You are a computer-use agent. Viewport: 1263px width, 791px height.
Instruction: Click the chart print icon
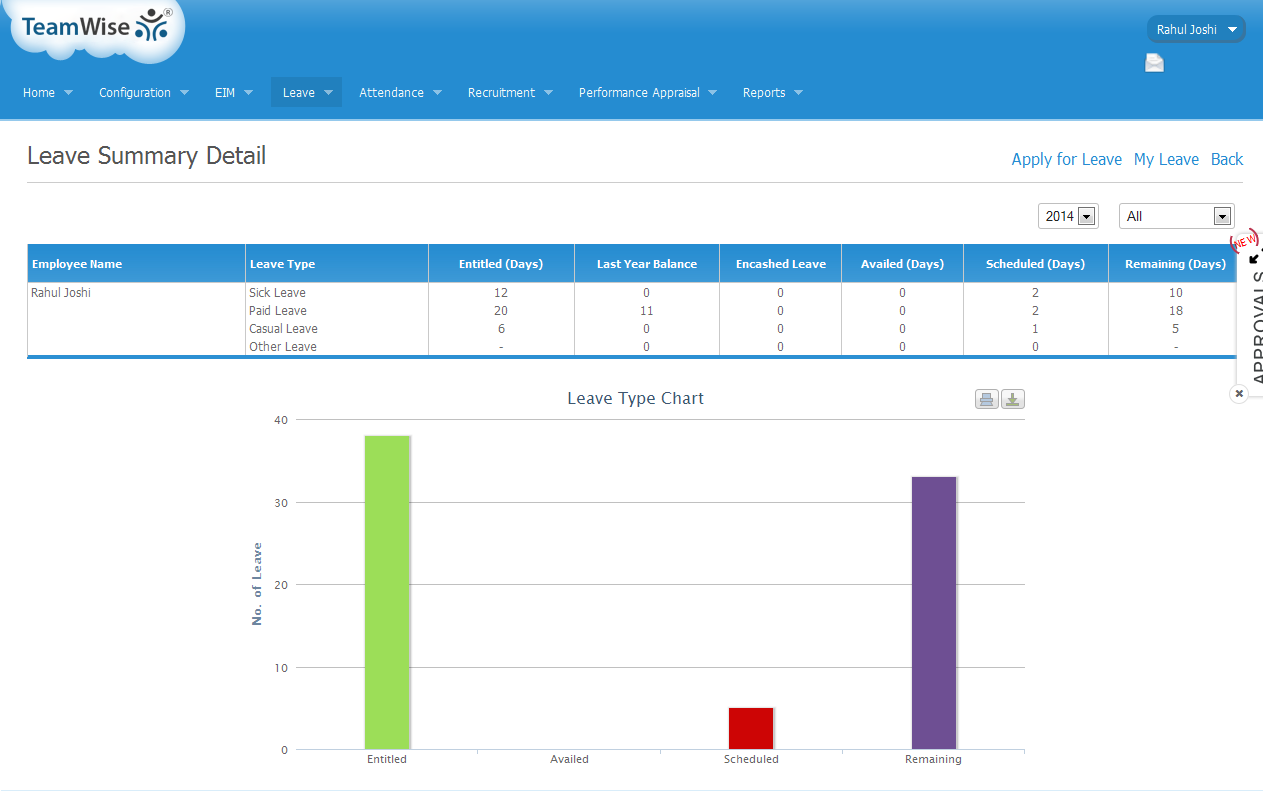point(987,400)
